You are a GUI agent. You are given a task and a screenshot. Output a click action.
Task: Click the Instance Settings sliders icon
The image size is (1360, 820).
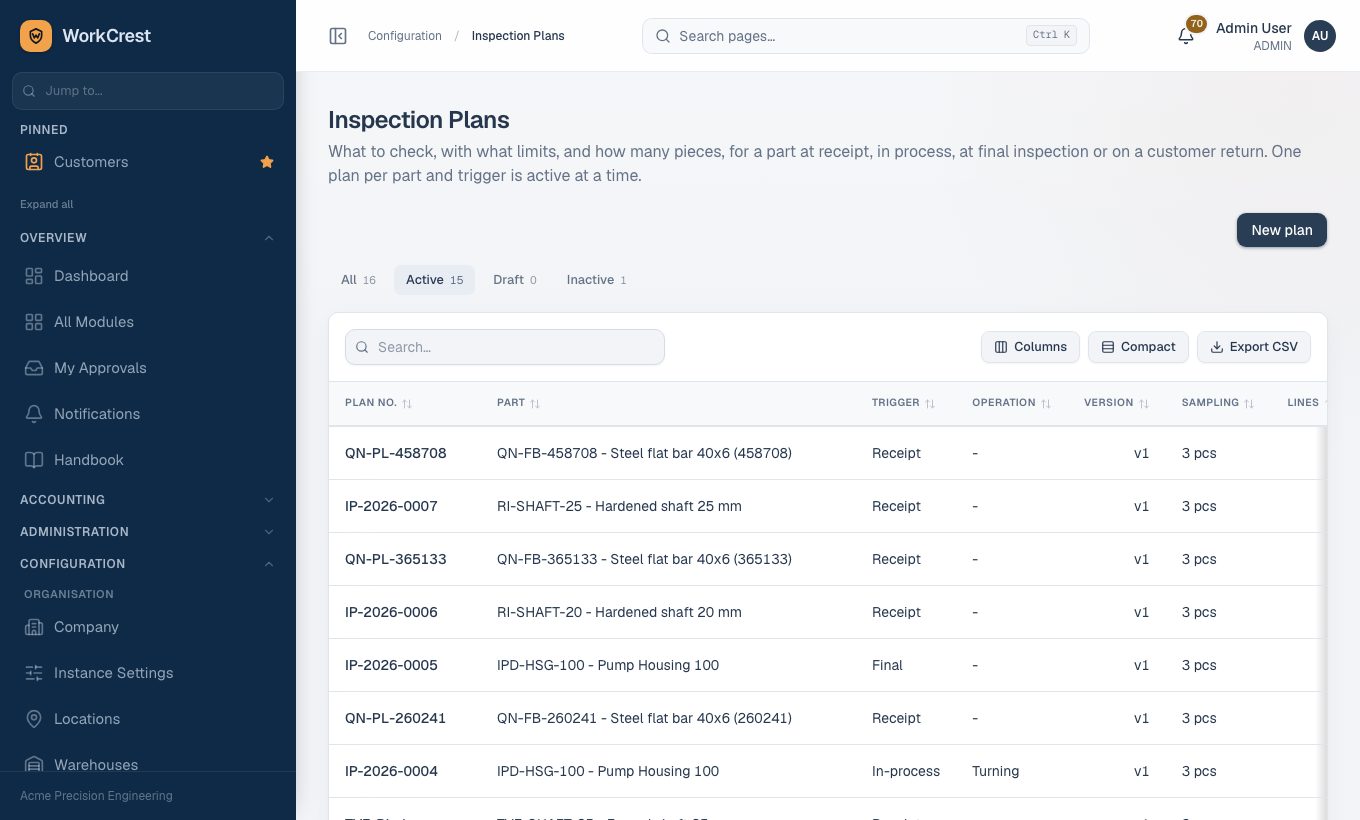pyautogui.click(x=34, y=673)
